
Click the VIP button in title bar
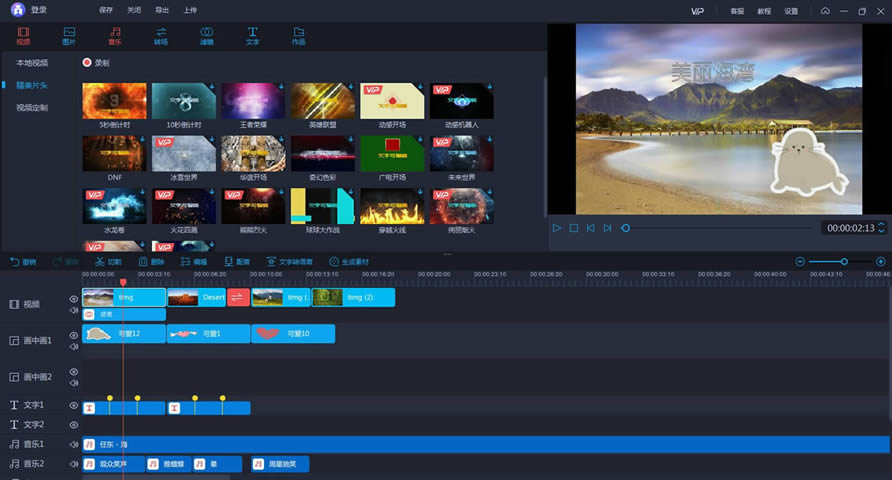[697, 11]
